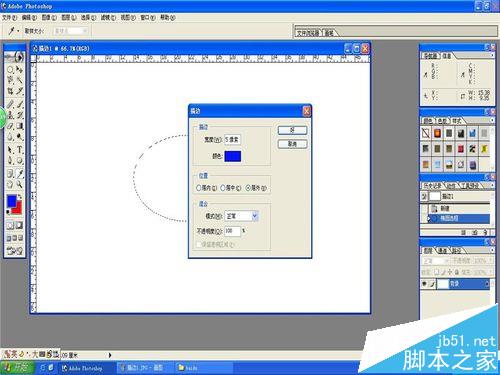Swap foreground and background colors

click(x=20, y=197)
